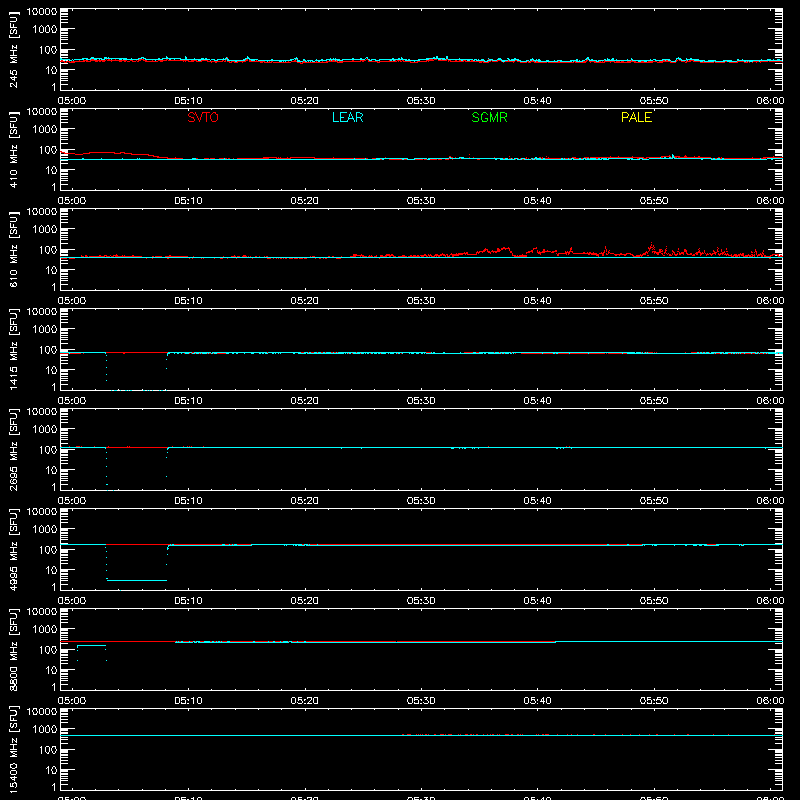Click the 100 y-axis value on 610 MHz plot
800x800 pixels.
point(48,250)
